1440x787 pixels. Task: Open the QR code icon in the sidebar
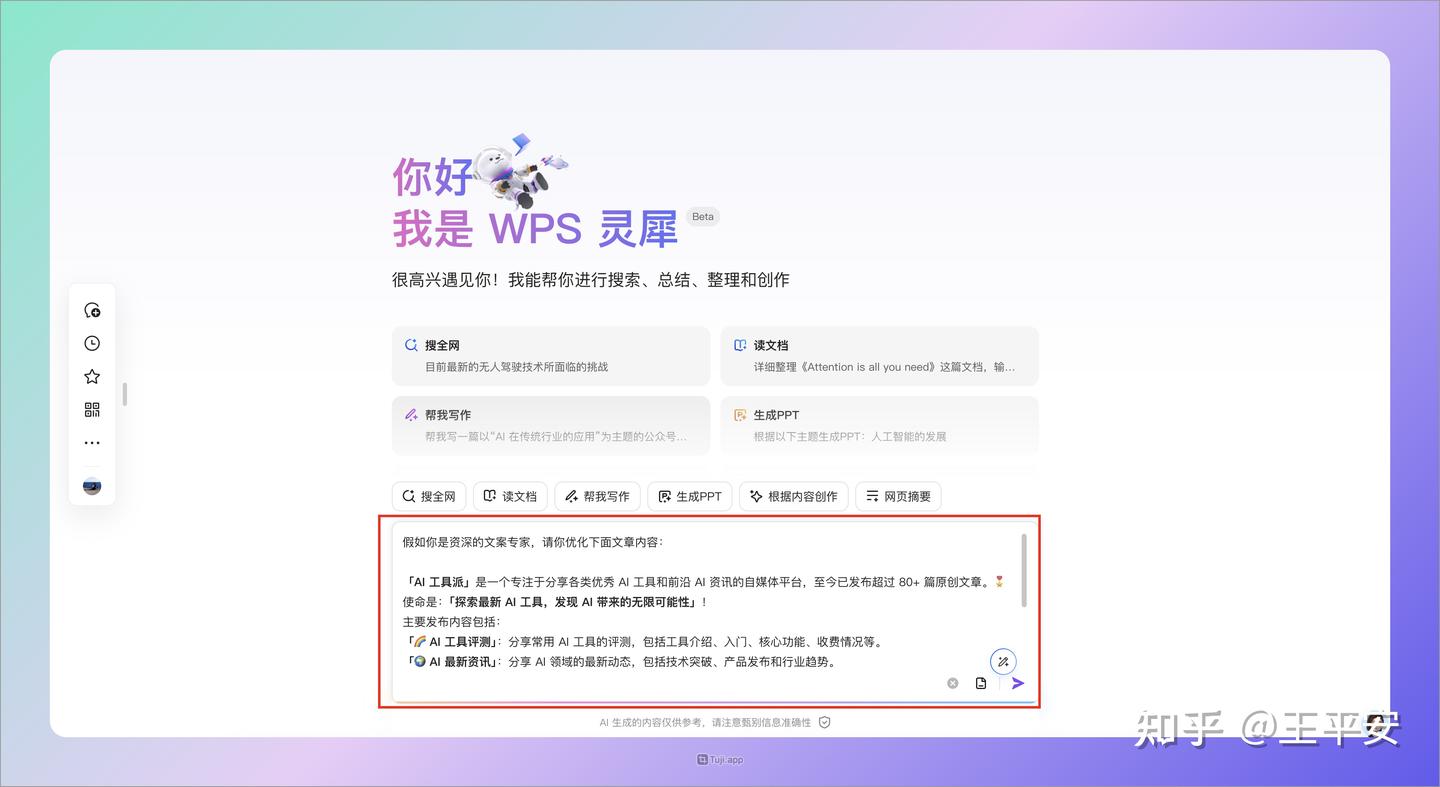click(92, 409)
